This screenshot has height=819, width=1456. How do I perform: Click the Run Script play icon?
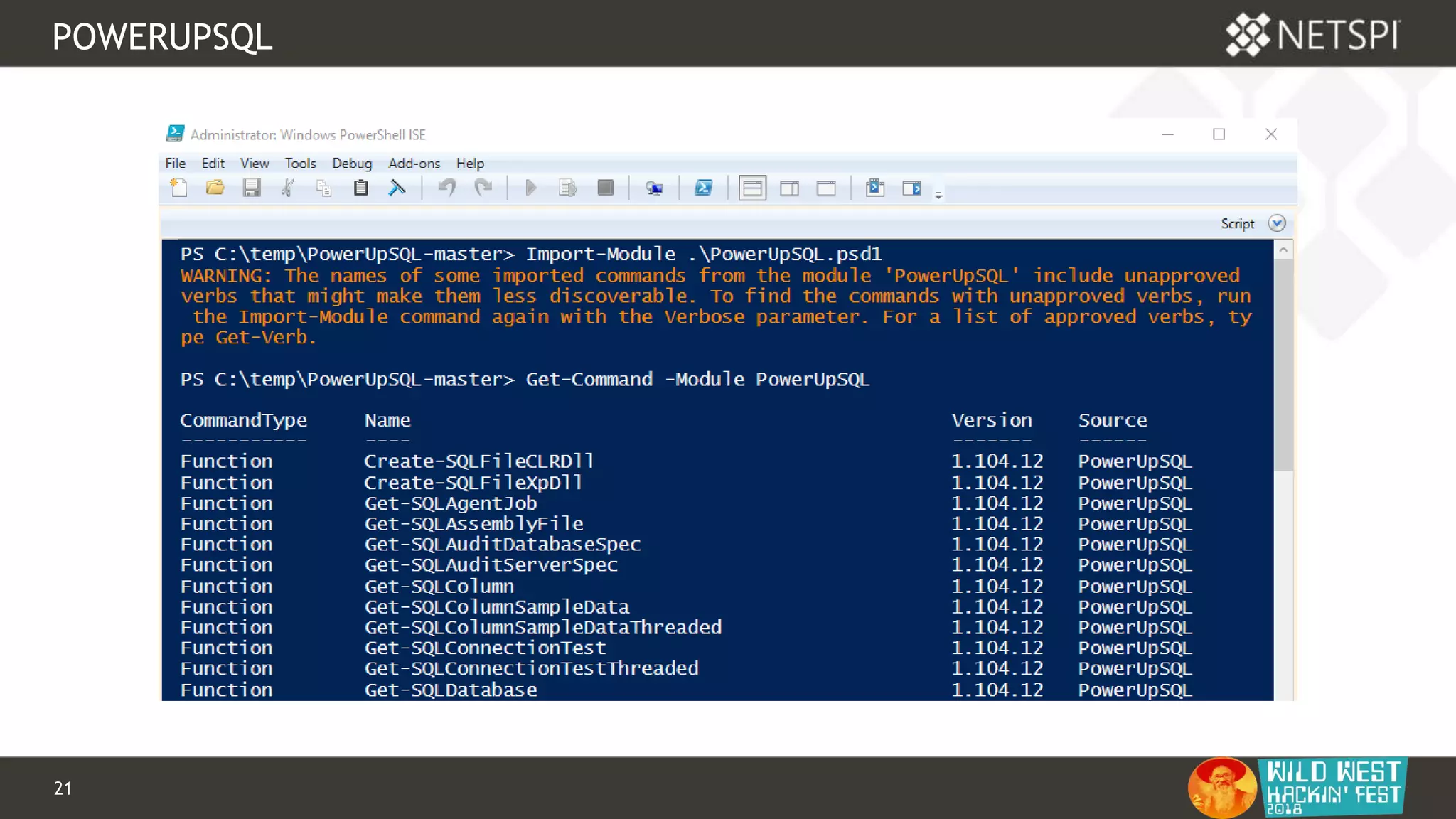coord(530,188)
